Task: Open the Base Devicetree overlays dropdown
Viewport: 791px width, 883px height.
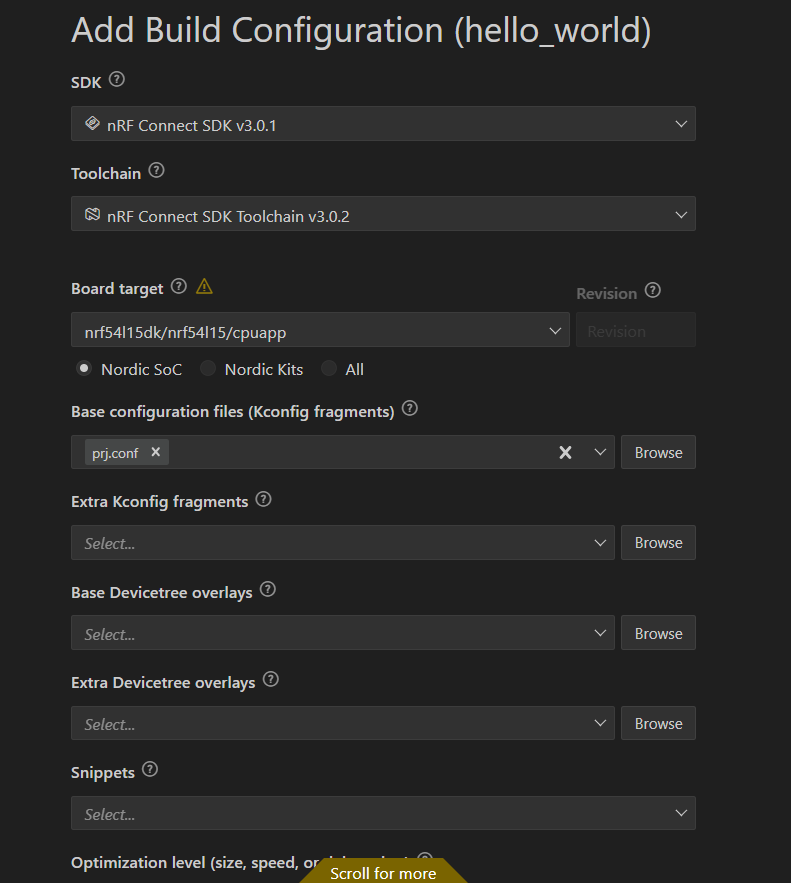Action: pyautogui.click(x=343, y=632)
